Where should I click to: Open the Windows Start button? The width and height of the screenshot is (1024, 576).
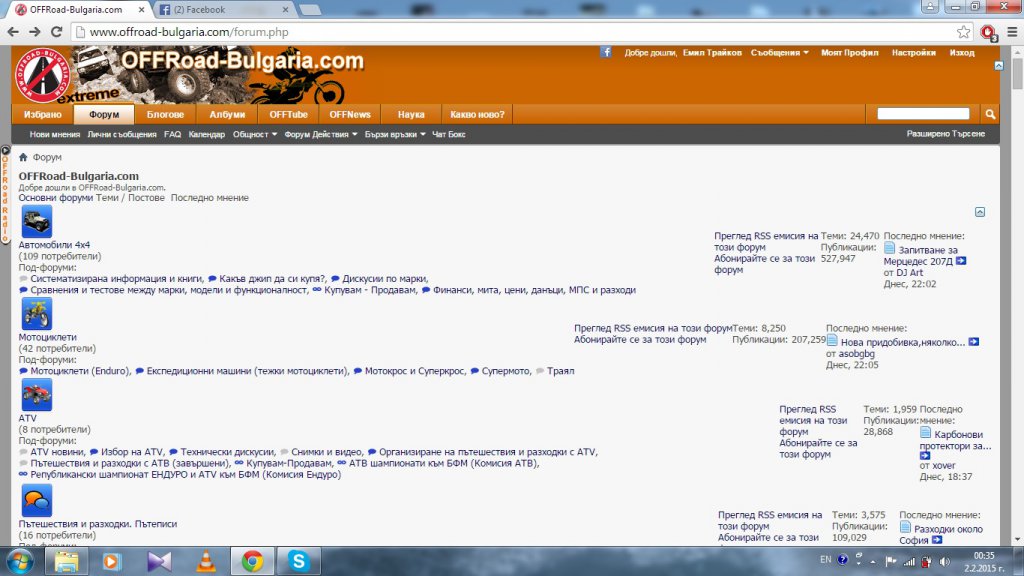[x=20, y=561]
